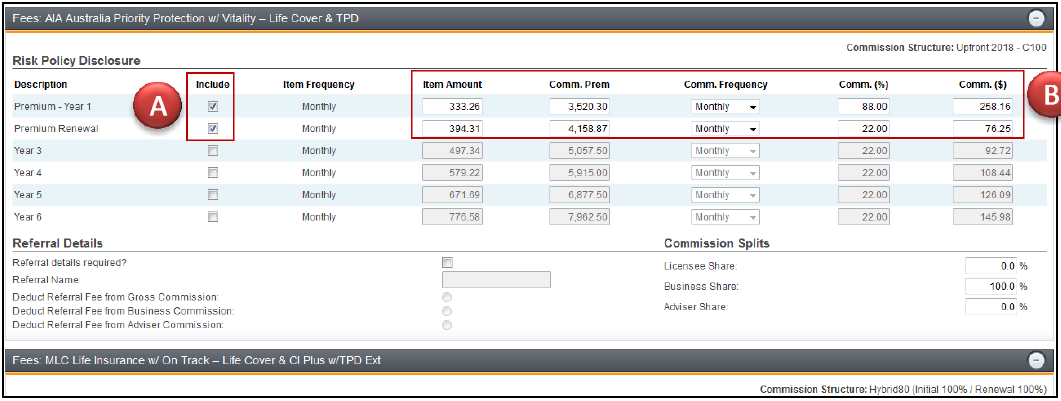Open Comm. Frequency dropdown for Year 5
This screenshot has height=401, width=1061.
pos(725,195)
